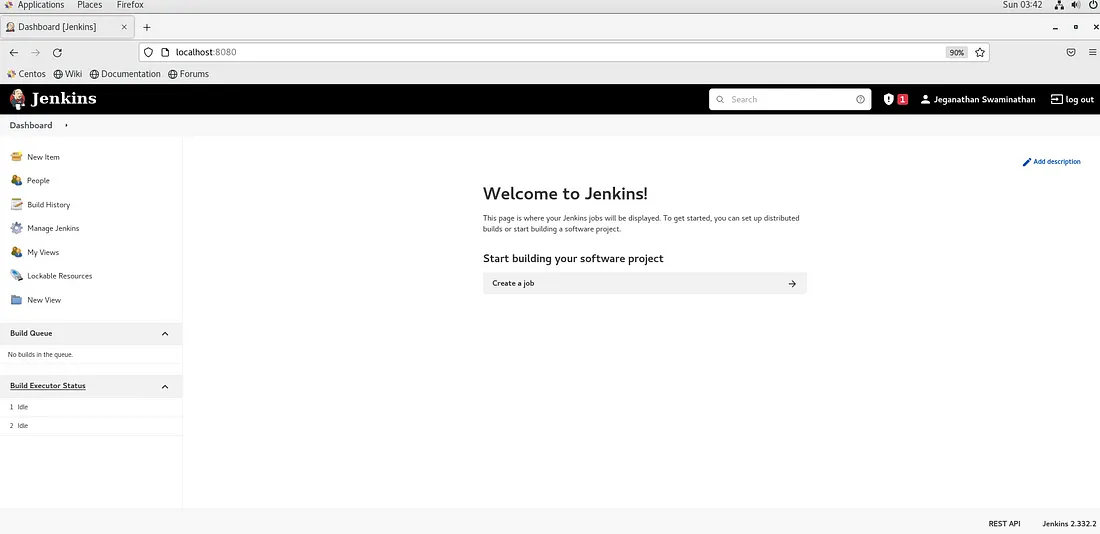Open the Wiki bookmark
This screenshot has width=1100, height=534.
click(68, 74)
